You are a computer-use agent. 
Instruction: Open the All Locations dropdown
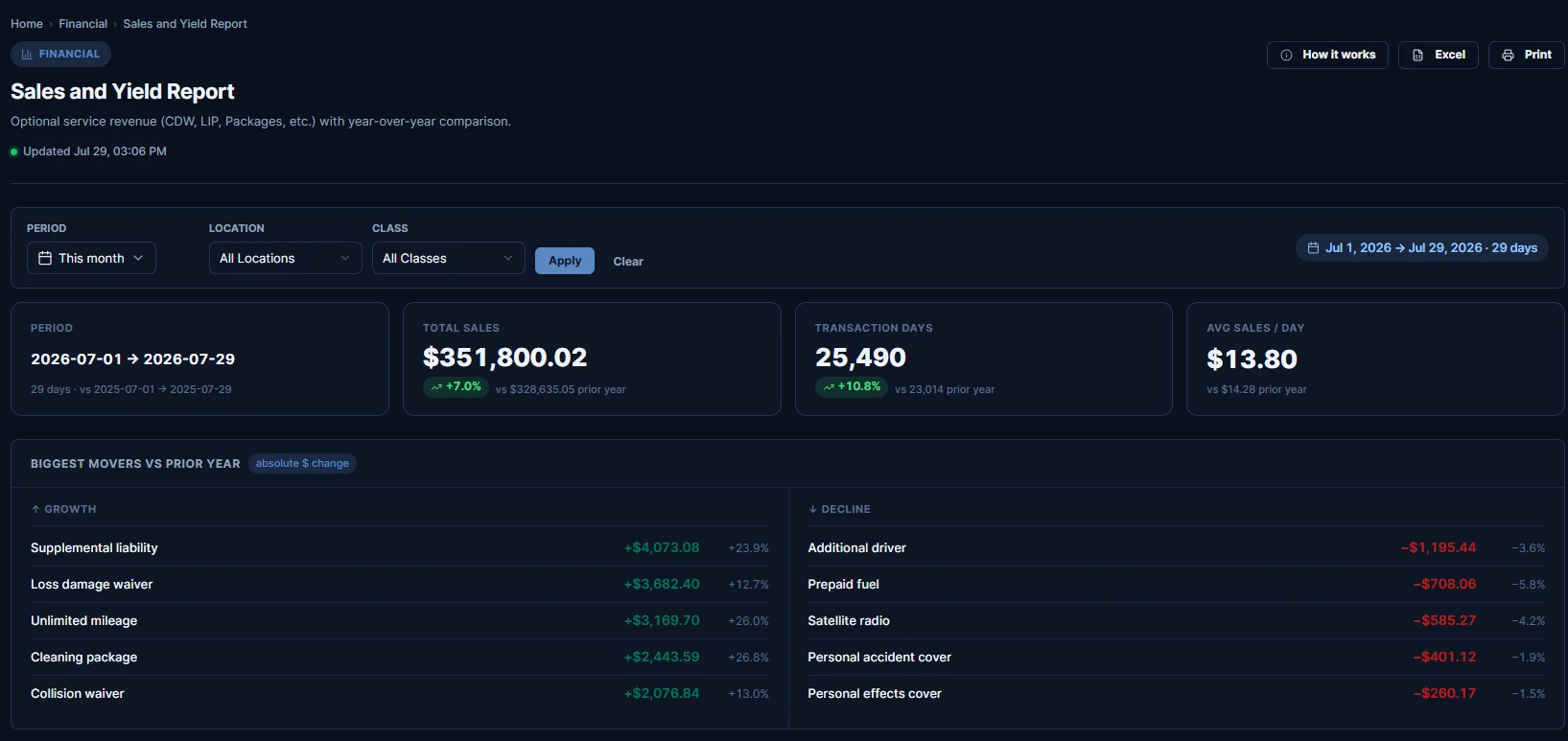pyautogui.click(x=285, y=258)
